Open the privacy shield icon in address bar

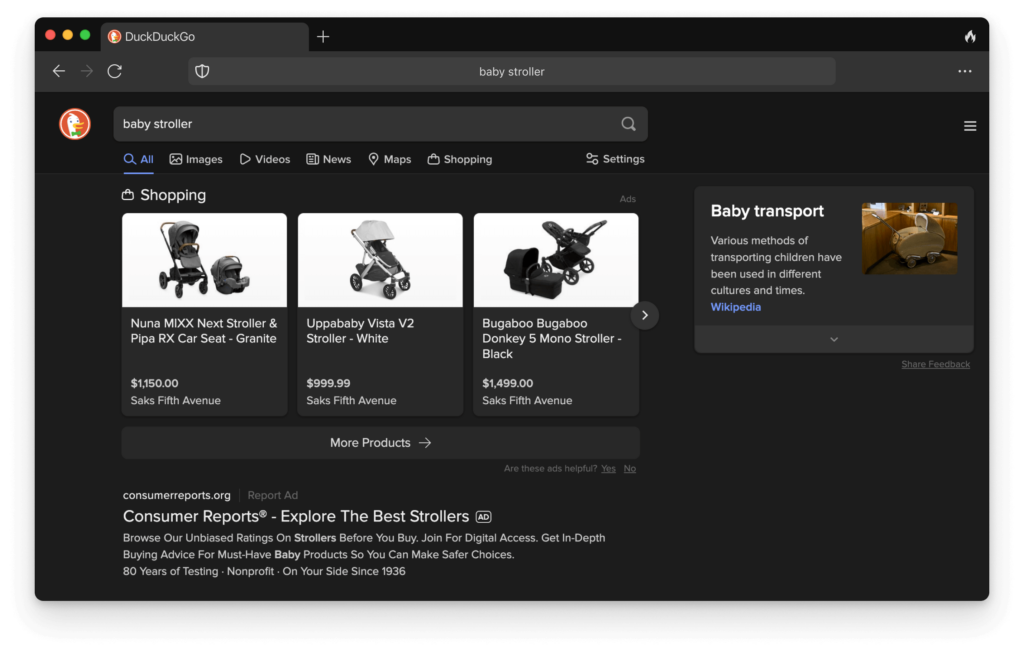202,71
